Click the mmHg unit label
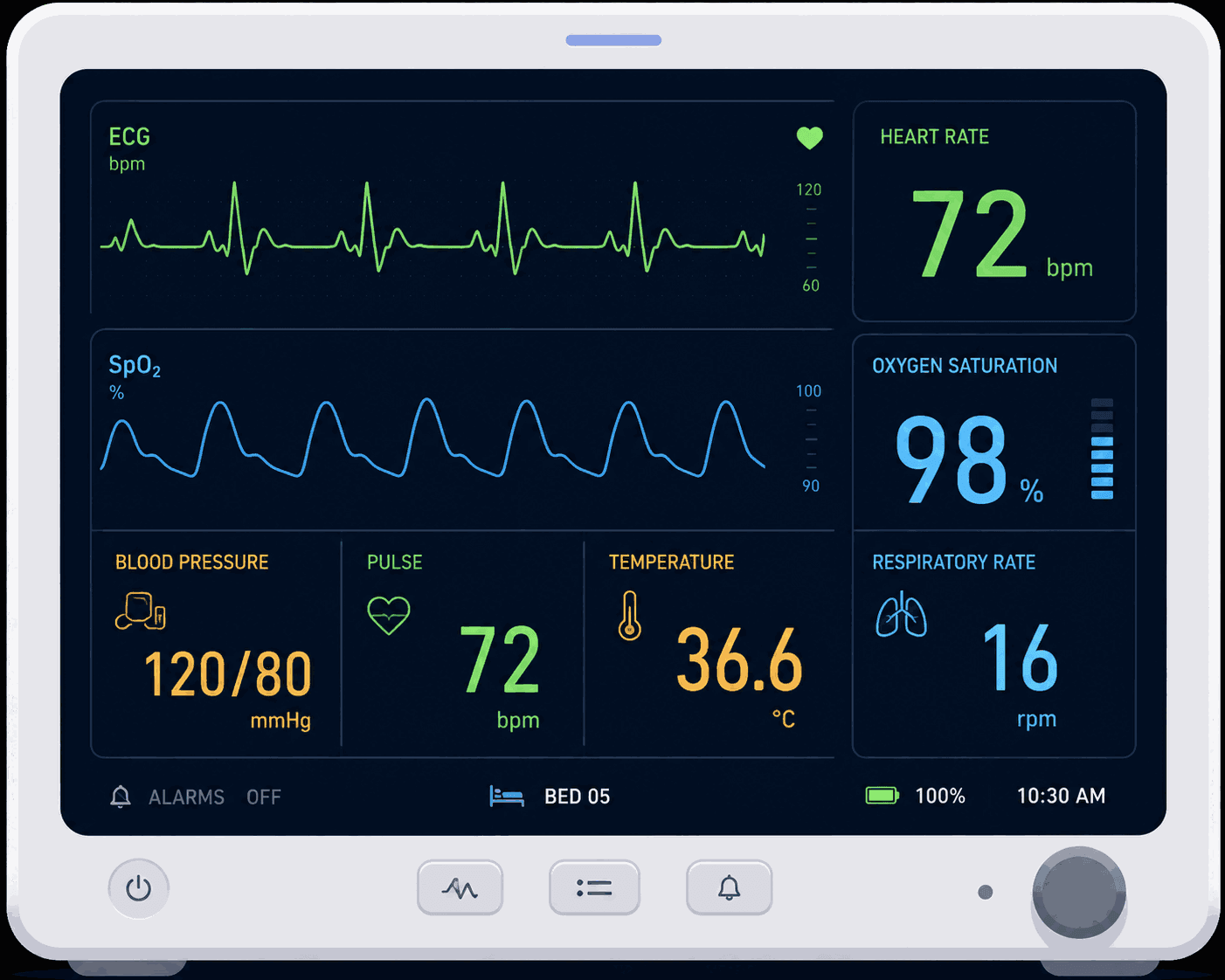1225x980 pixels. [280, 721]
